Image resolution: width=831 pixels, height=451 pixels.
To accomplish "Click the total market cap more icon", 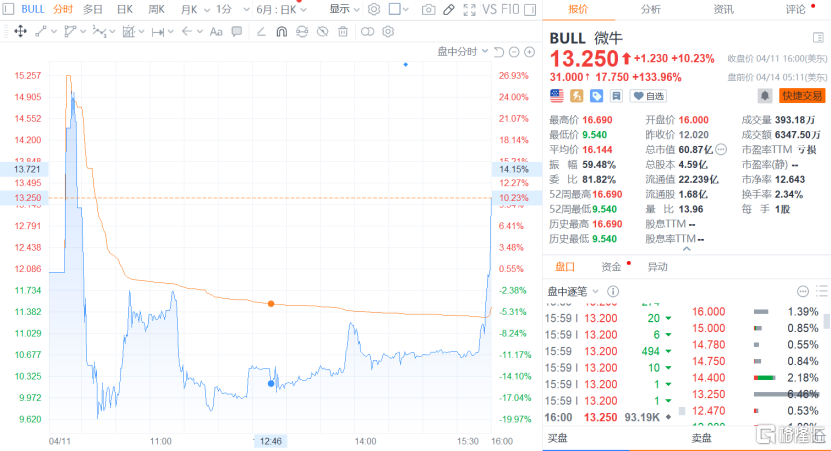I will pos(721,149).
